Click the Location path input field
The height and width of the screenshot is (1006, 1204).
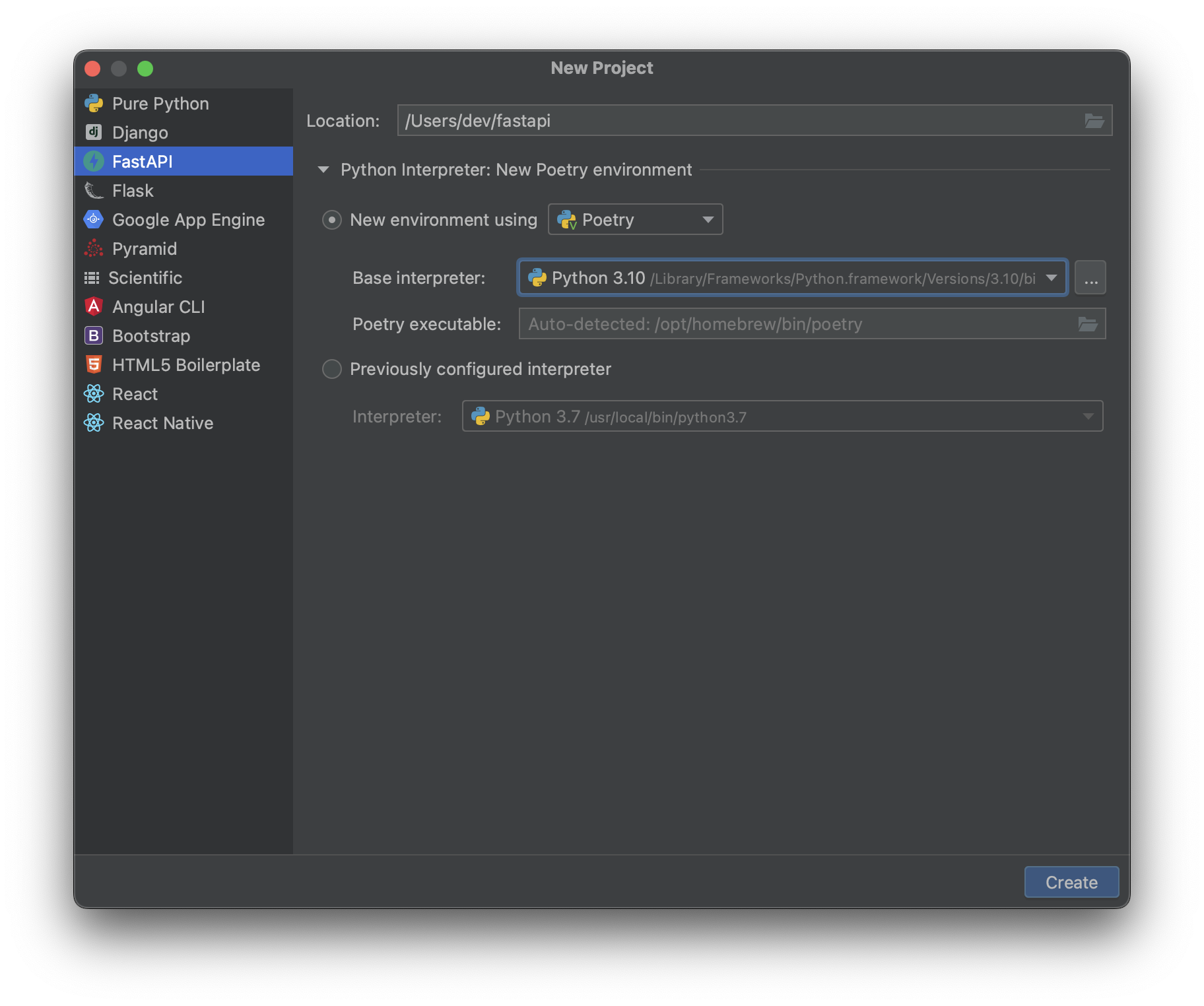click(755, 121)
